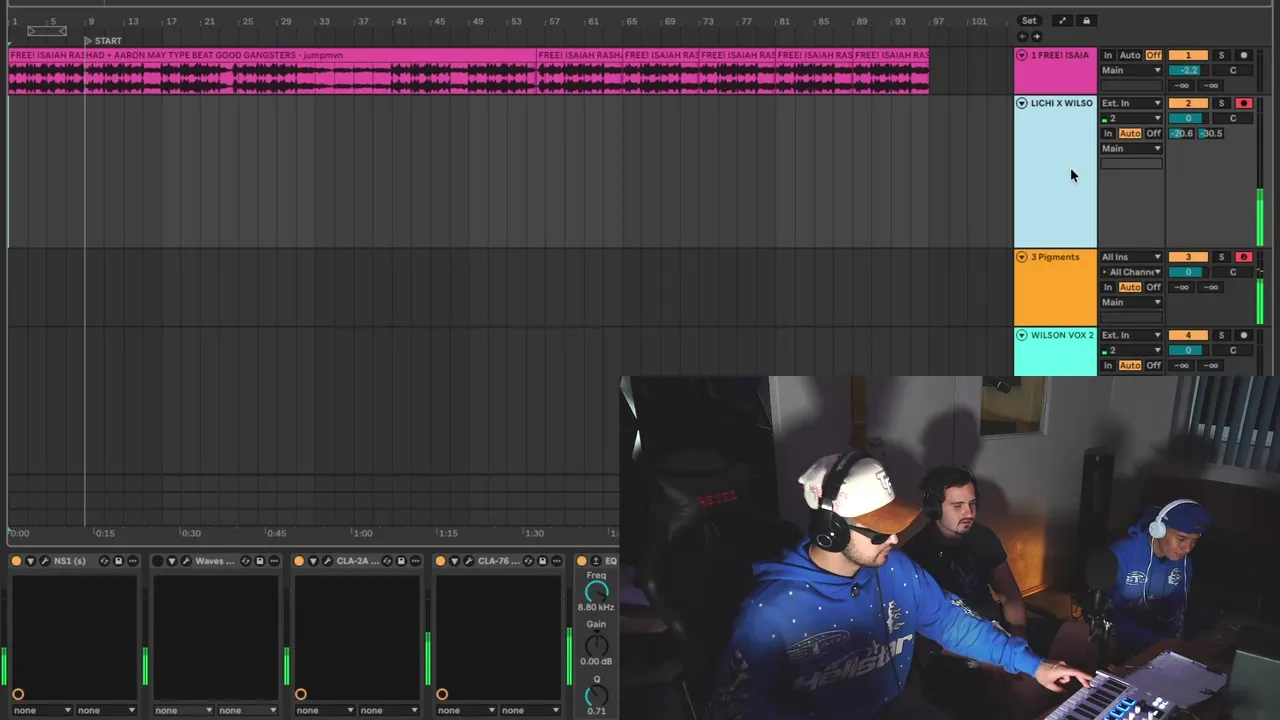Screen dimensions: 1280x720
Task: Toggle the 3 Pigments track activator button
Action: tap(1188, 257)
